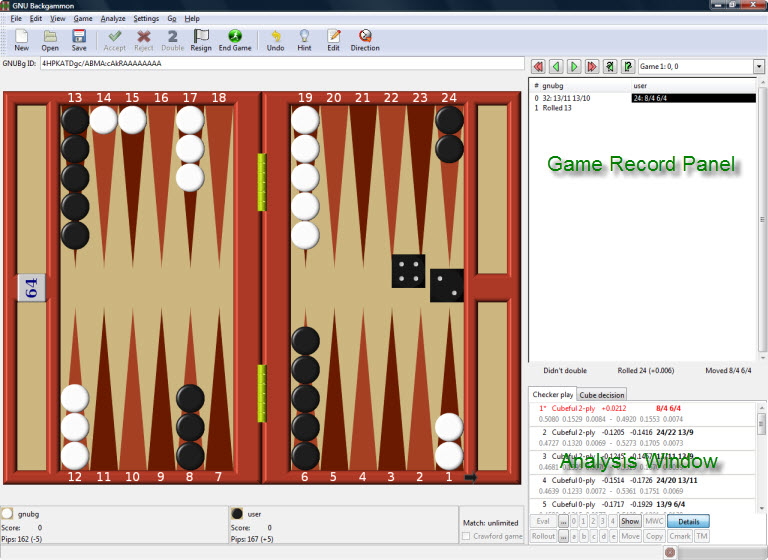Image resolution: width=768 pixels, height=560 pixels.
Task: Request a Hint with the lightbulb icon
Action: (x=304, y=40)
